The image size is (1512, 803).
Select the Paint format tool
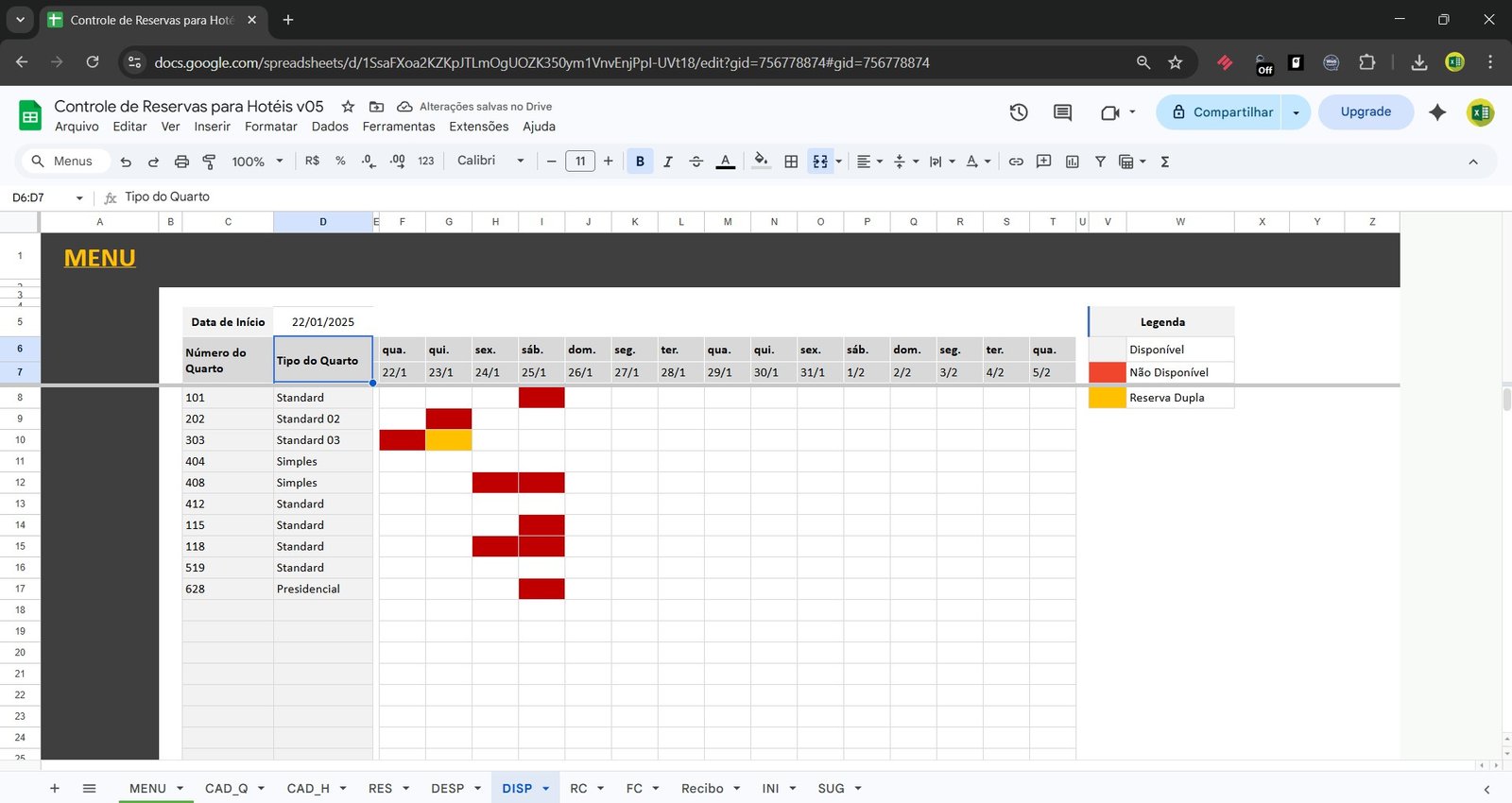click(x=209, y=162)
